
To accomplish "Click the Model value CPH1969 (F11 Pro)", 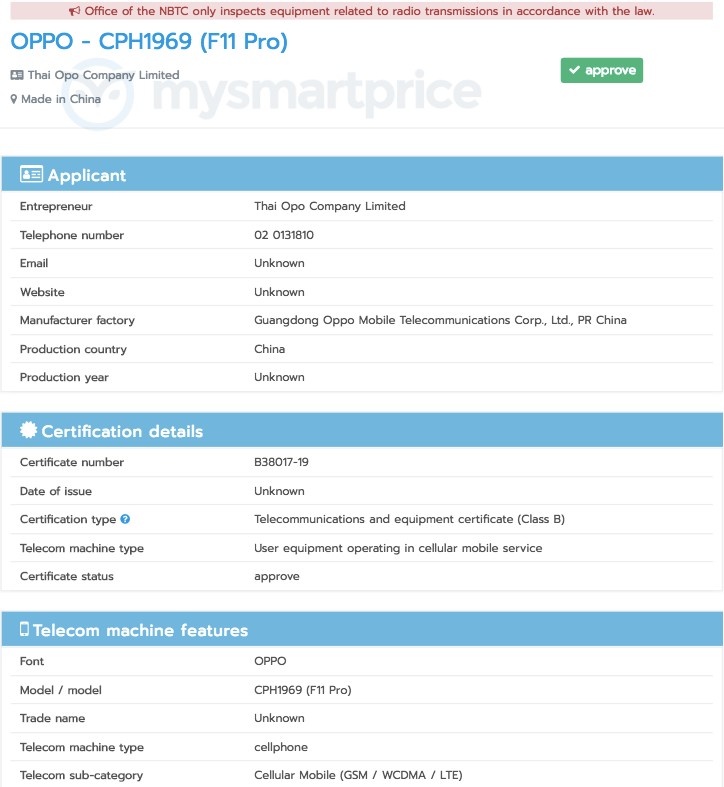I will [303, 690].
